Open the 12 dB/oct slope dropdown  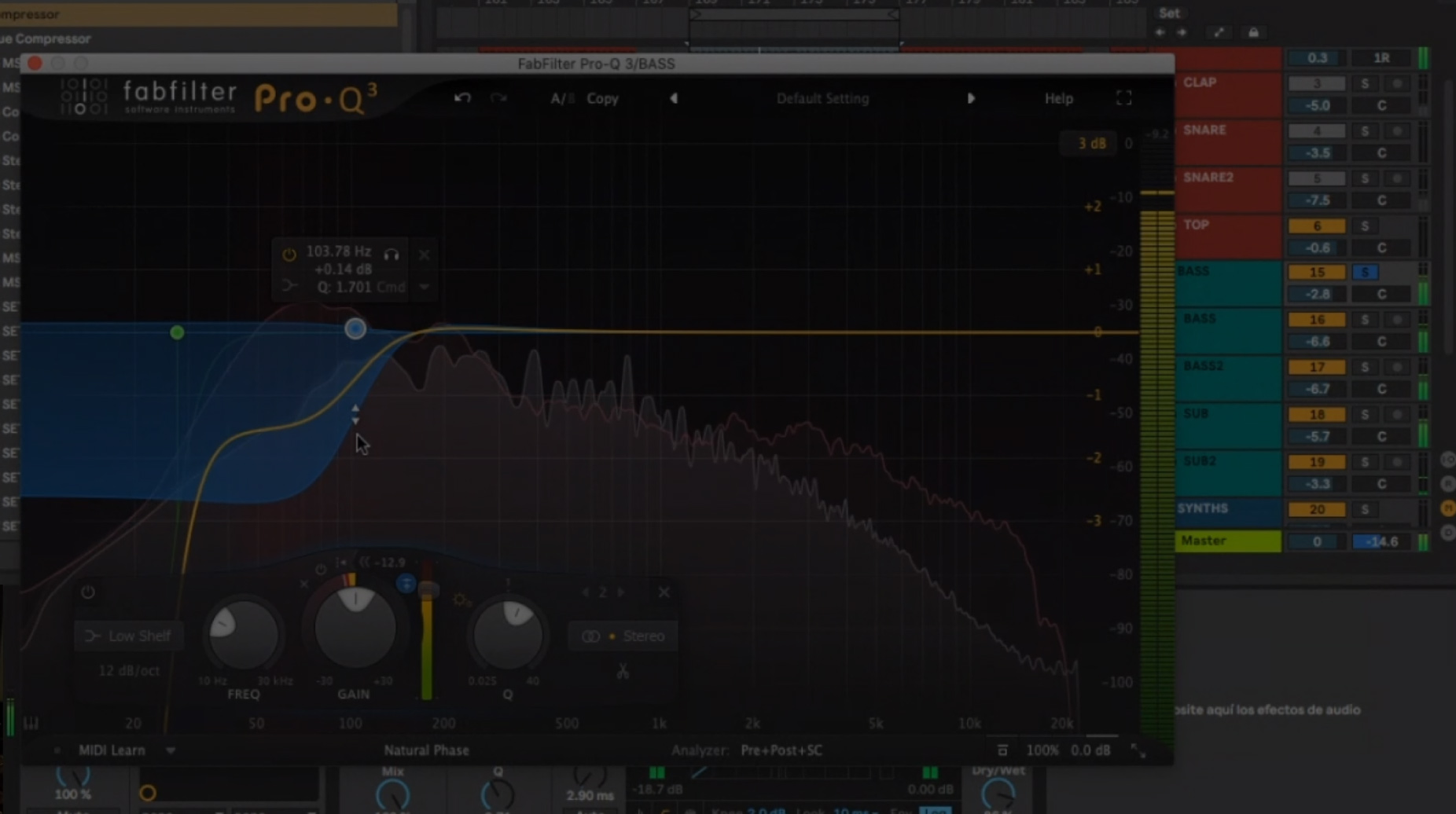coord(128,670)
